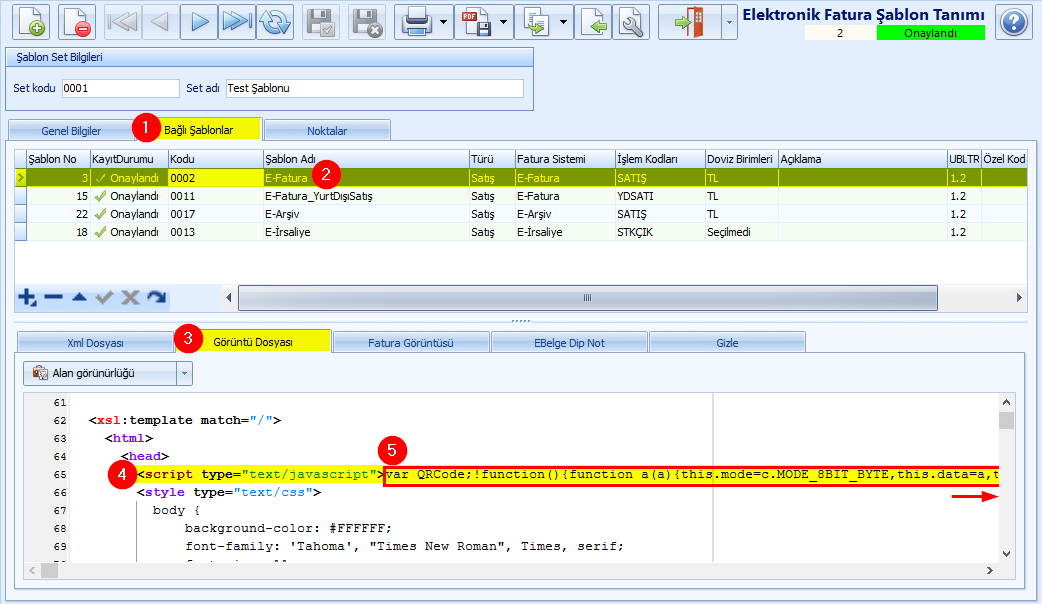This screenshot has height=604, width=1042.
Task: Click the script tag on line 65
Action: [260, 474]
